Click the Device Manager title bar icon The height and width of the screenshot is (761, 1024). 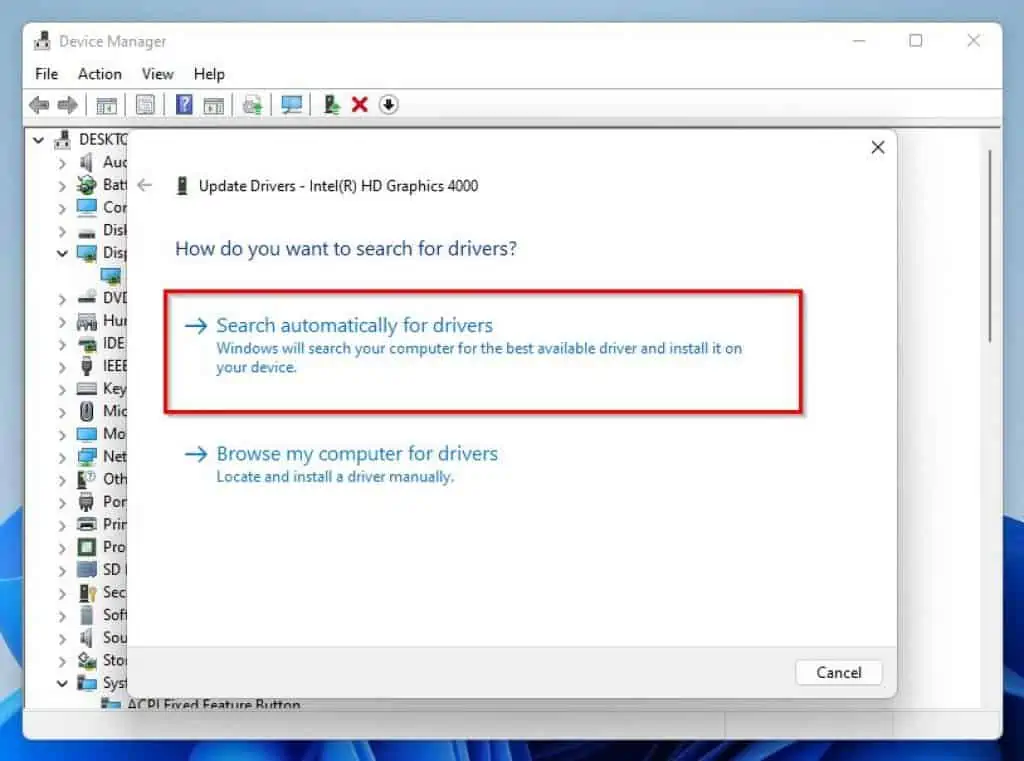click(x=43, y=40)
